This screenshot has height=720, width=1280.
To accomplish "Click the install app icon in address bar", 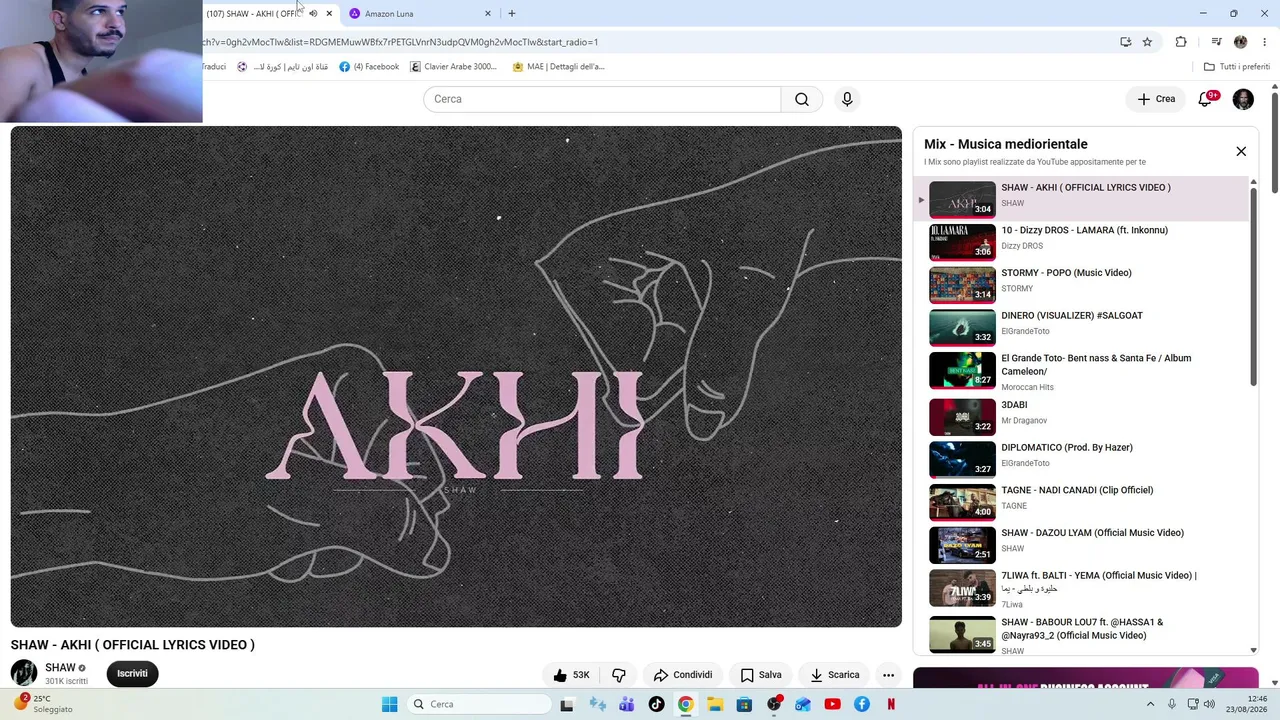I will pyautogui.click(x=1126, y=42).
